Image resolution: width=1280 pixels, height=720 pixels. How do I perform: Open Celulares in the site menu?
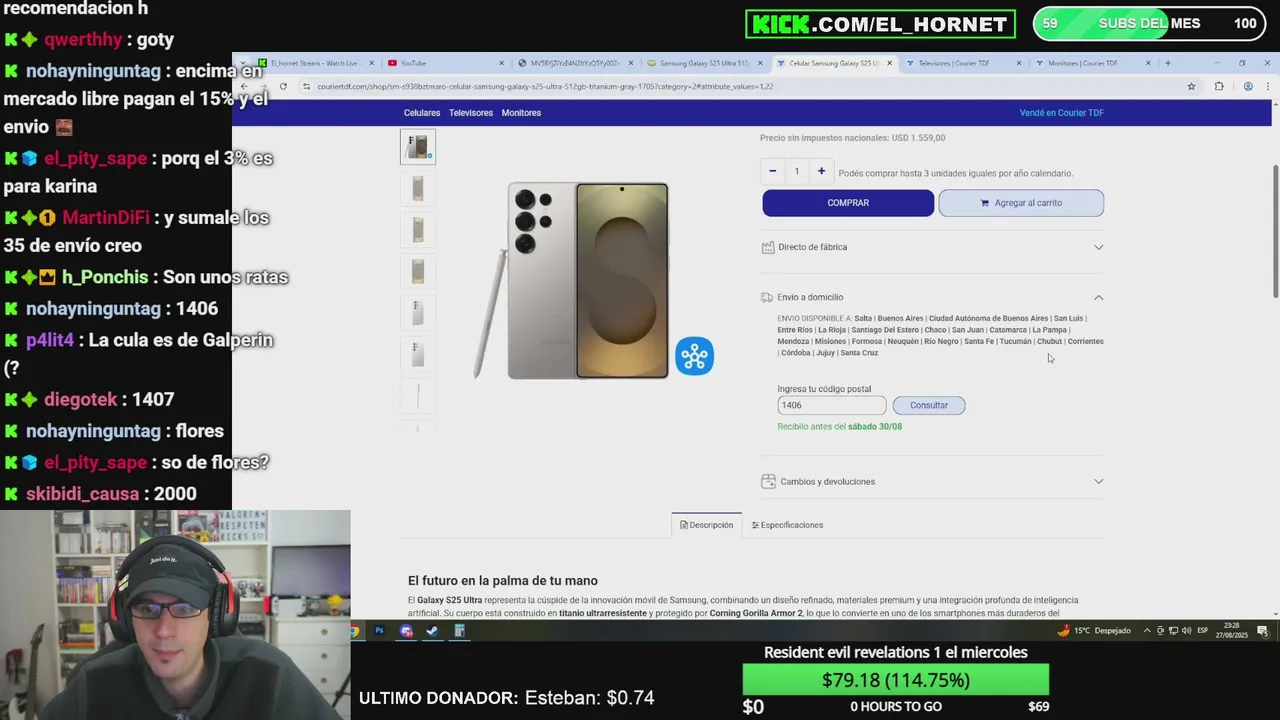tap(422, 113)
